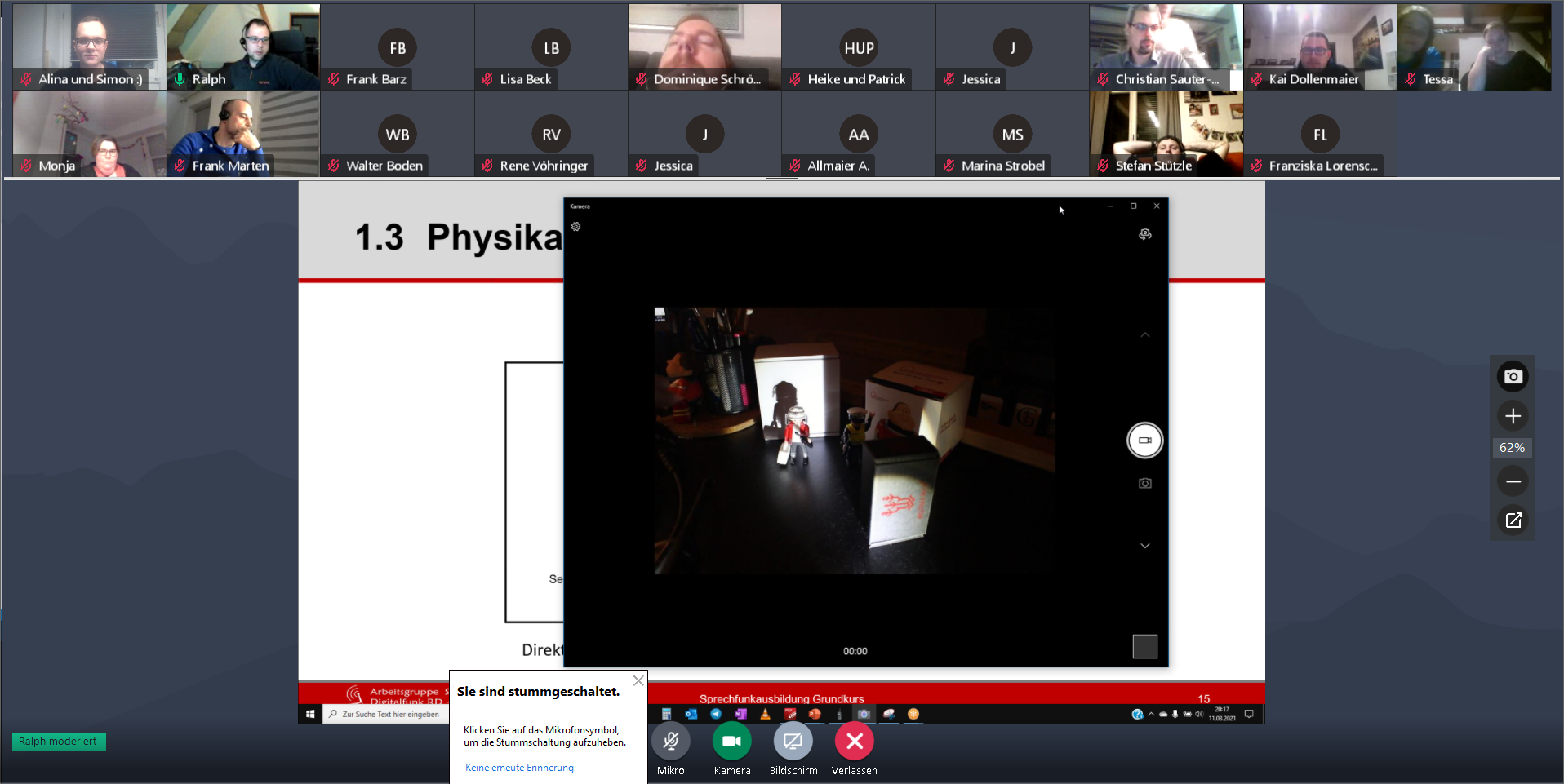Open camera roll thumbnail in Kamera window
The image size is (1564, 784).
pyautogui.click(x=1145, y=647)
